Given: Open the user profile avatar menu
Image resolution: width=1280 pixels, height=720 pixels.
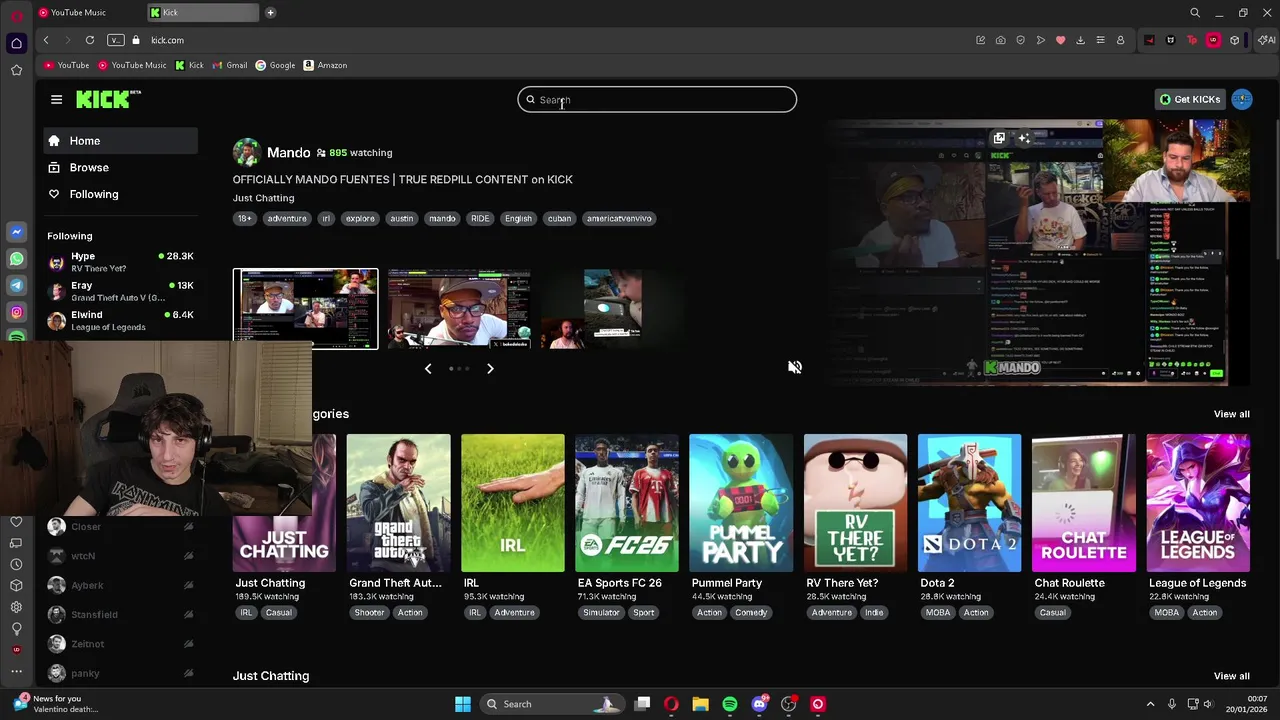Looking at the screenshot, I should click(1242, 99).
